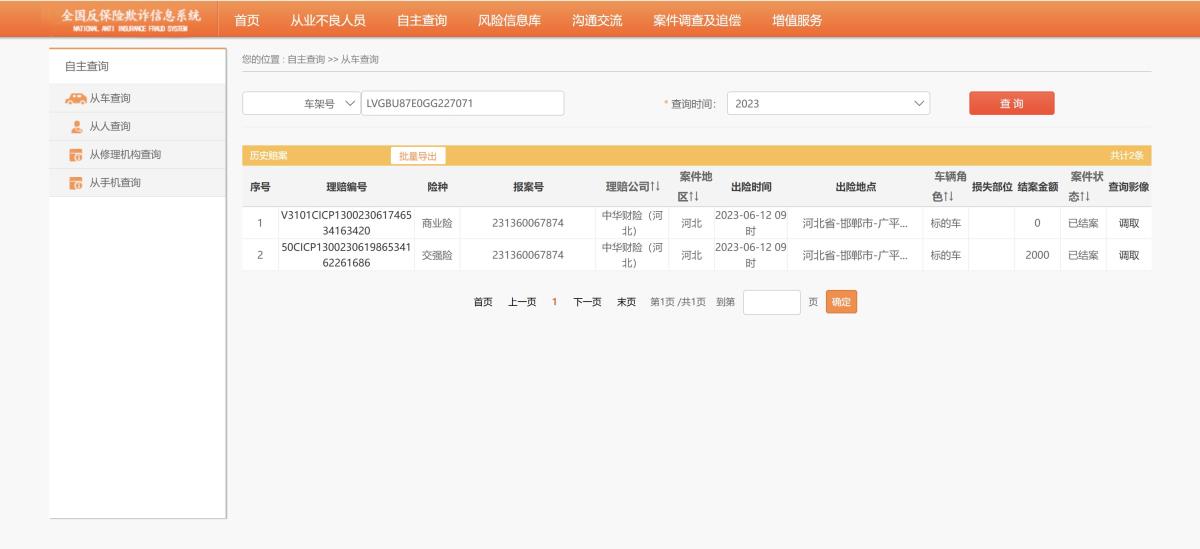This screenshot has width=1200, height=549.
Task: Click the 自主查询 sidebar panel heading
Action: [x=87, y=66]
